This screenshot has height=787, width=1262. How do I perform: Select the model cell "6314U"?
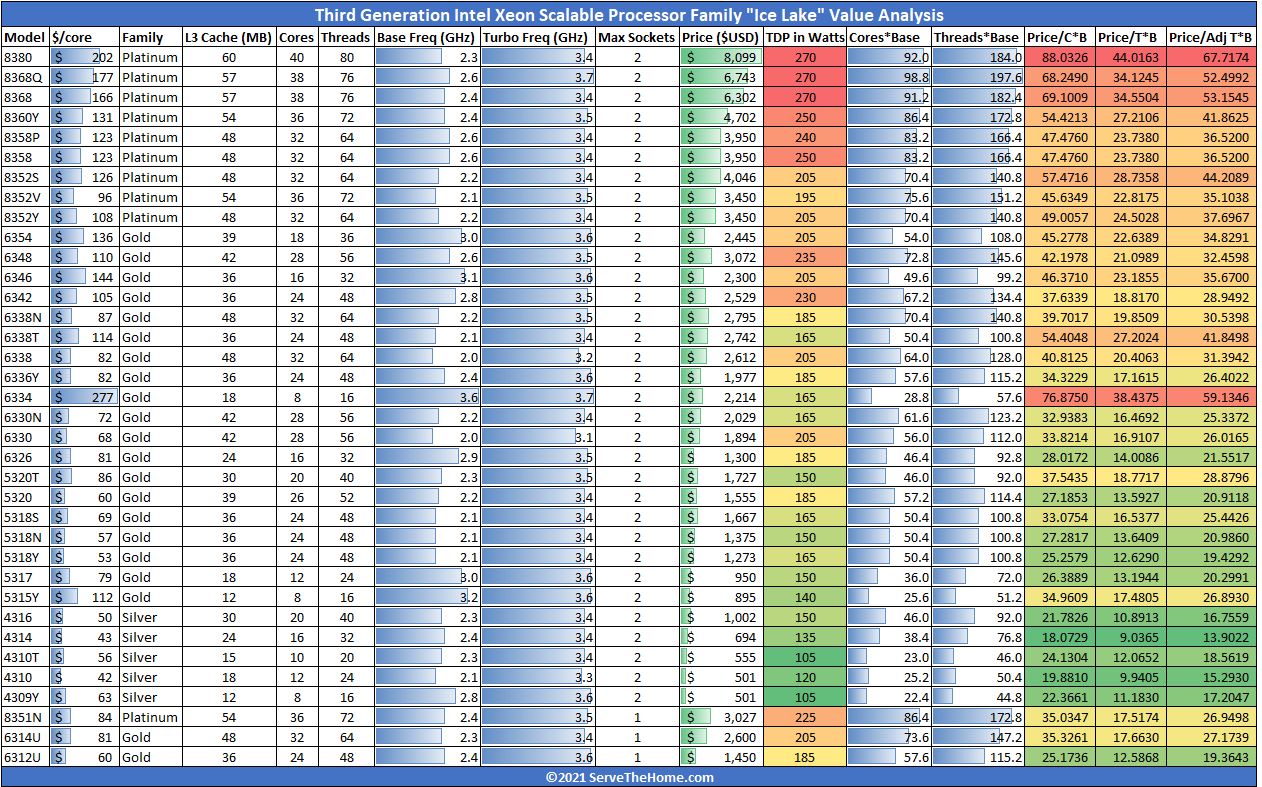coord(26,737)
